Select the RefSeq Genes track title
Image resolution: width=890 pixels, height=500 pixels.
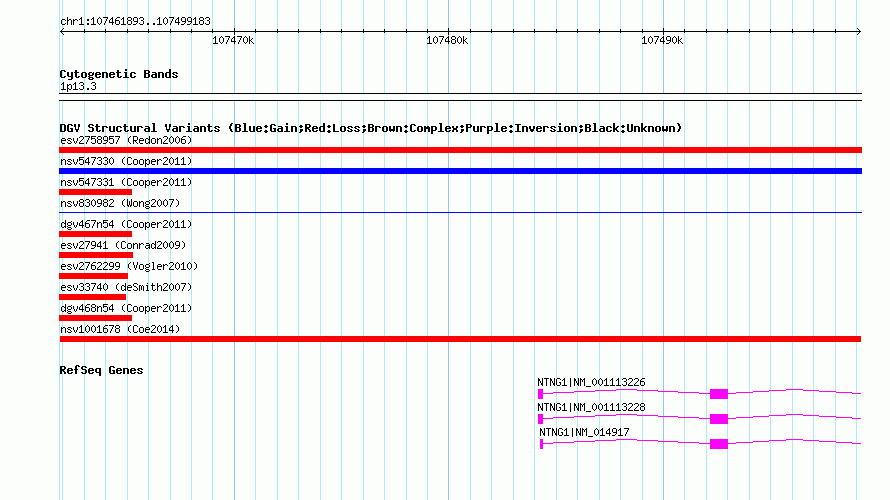(x=101, y=370)
